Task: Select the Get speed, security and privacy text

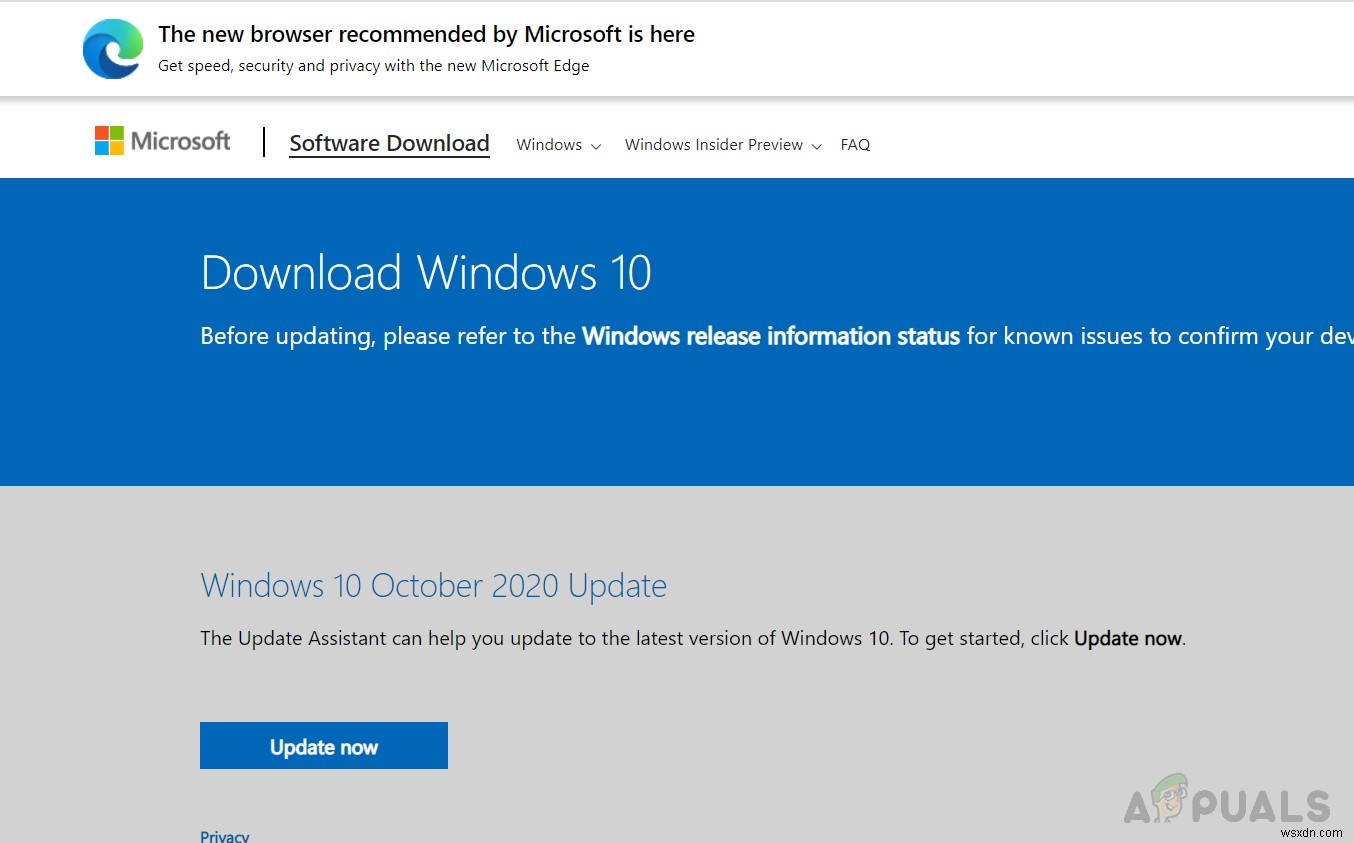Action: [x=373, y=65]
